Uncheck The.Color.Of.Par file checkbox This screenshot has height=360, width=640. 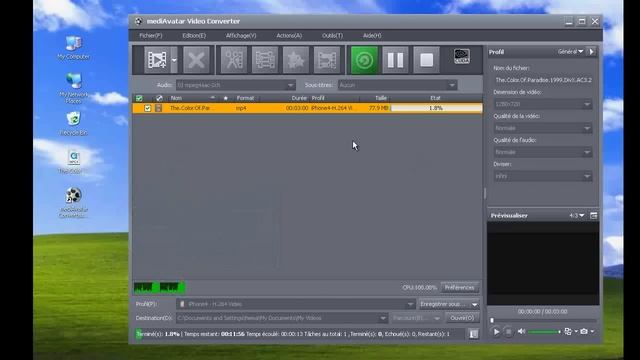(x=147, y=108)
